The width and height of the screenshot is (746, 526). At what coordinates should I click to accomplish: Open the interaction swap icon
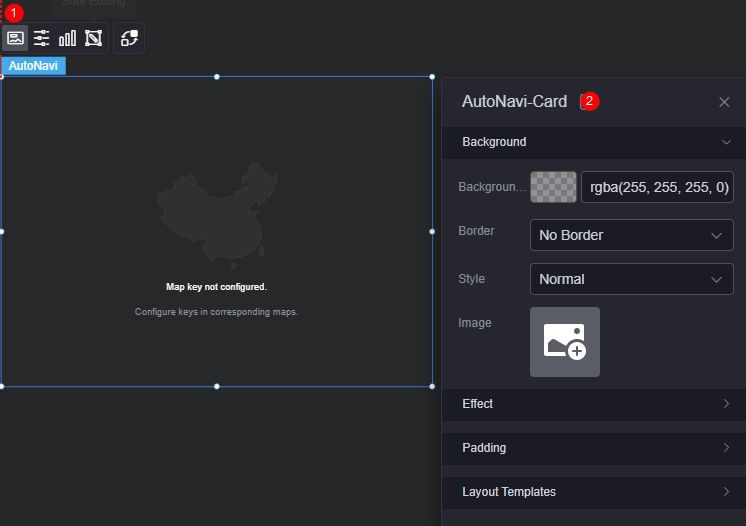[x=129, y=38]
